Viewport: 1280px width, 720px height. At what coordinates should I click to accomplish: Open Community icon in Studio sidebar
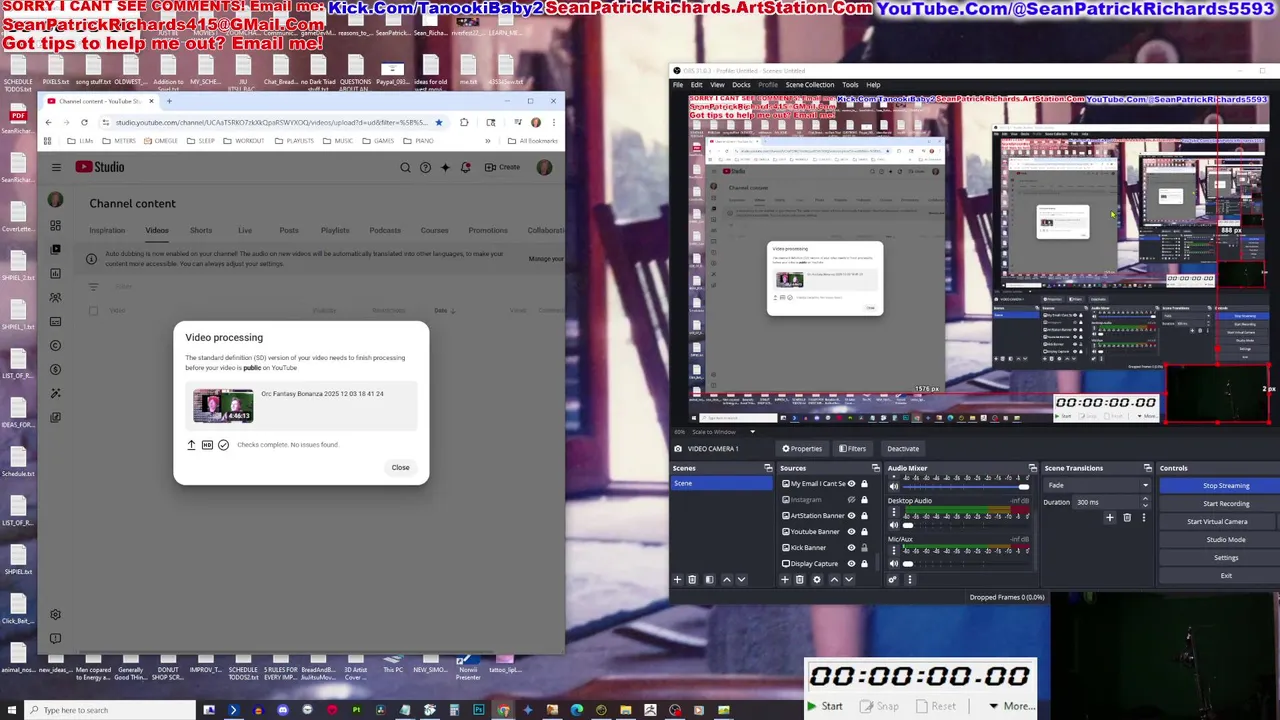click(x=55, y=297)
